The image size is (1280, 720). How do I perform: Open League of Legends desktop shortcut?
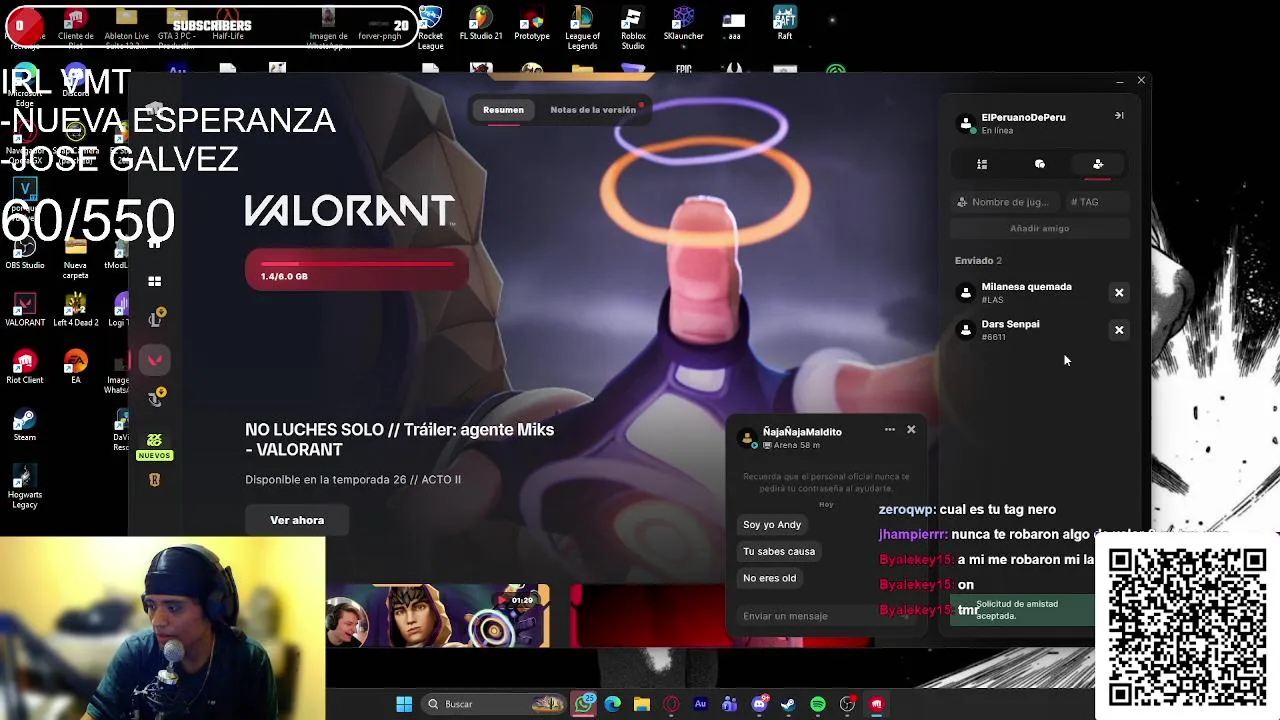tap(582, 28)
